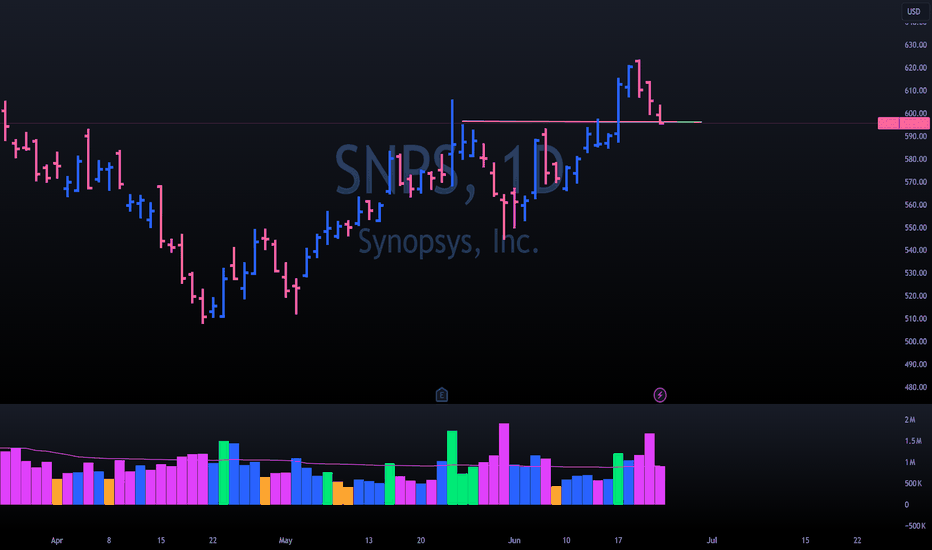Viewport: 932px width, 550px height.
Task: Click the 1.5M volume axis label
Action: pyautogui.click(x=913, y=441)
